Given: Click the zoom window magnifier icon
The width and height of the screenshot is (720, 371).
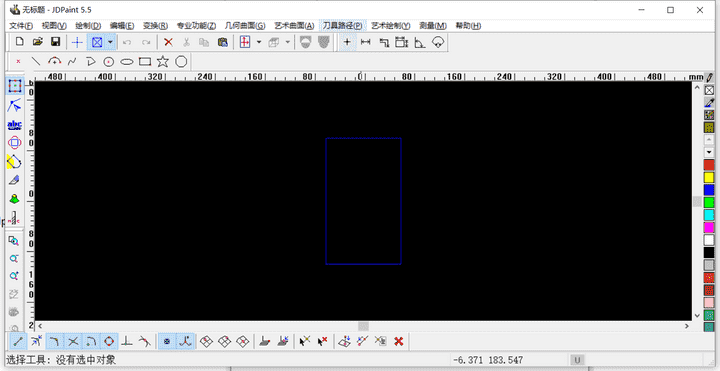Looking at the screenshot, I should click(x=14, y=241).
